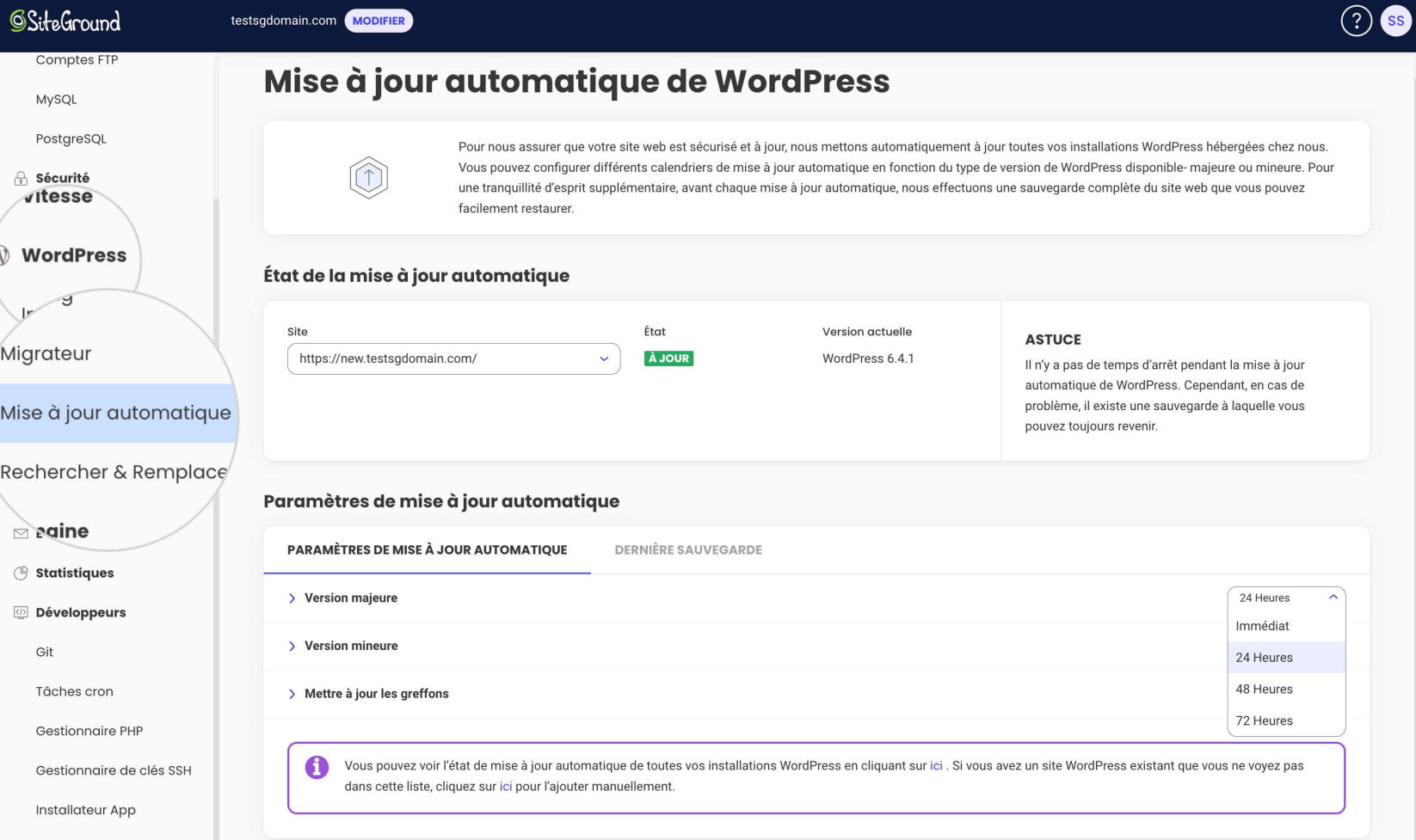Open Git in sidebar
This screenshot has height=840, width=1416.
45,652
